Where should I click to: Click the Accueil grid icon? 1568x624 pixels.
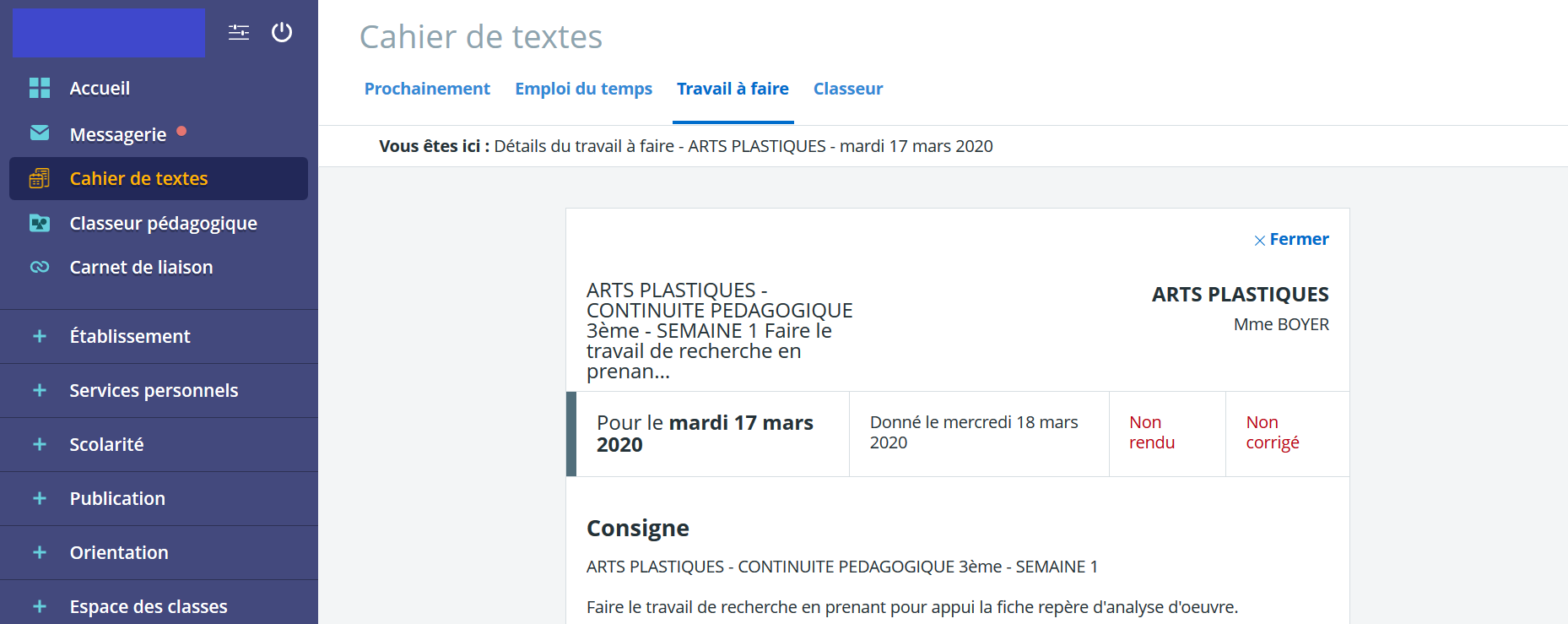(40, 88)
